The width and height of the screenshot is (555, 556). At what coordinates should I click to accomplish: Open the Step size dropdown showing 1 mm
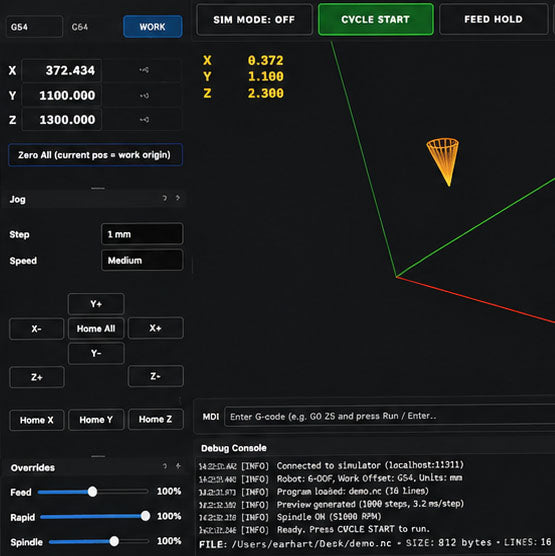tap(142, 234)
